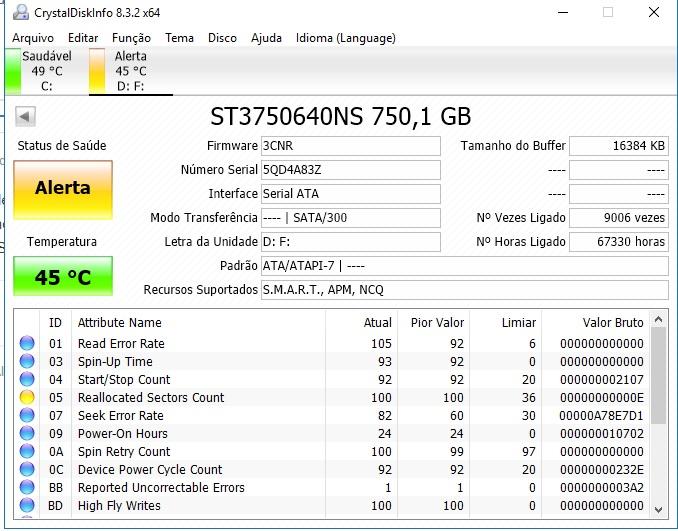Click blue status dot for Seek Error Rate
The height and width of the screenshot is (531, 678).
[27, 416]
